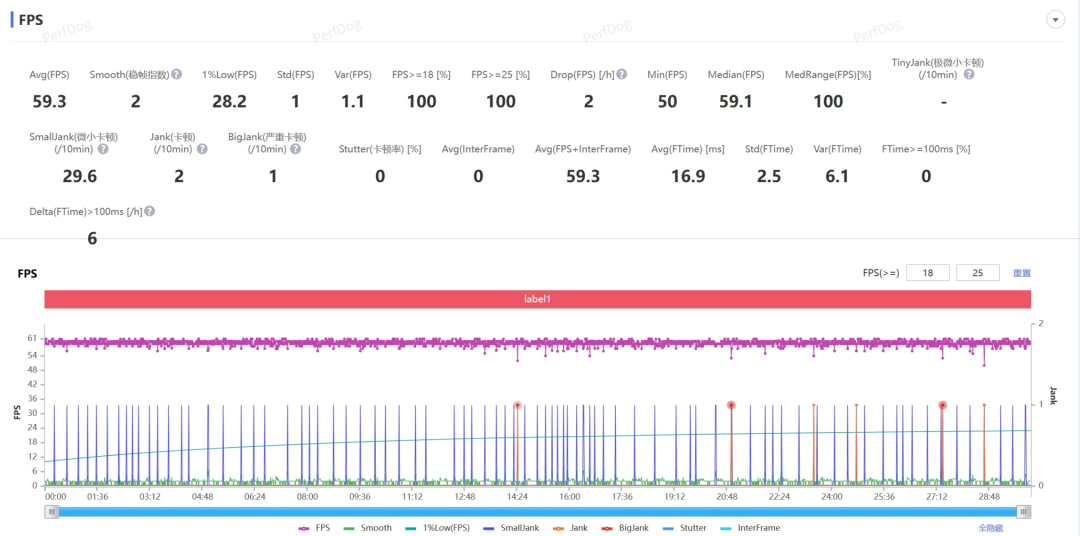Click help icon next to Jank(卡顿) (/10min)
This screenshot has width=1080, height=536.
click(x=202, y=149)
